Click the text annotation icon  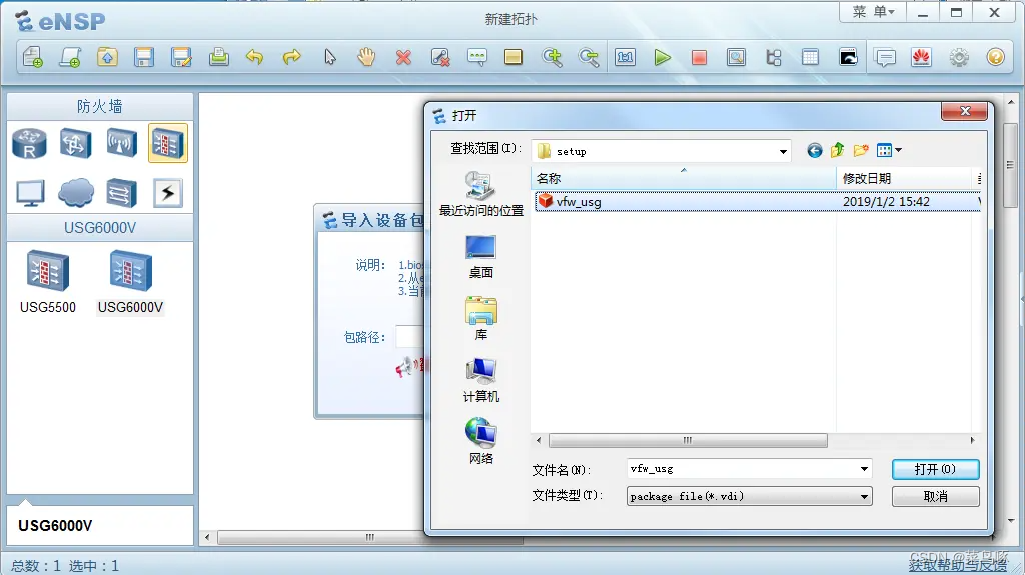[x=477, y=58]
